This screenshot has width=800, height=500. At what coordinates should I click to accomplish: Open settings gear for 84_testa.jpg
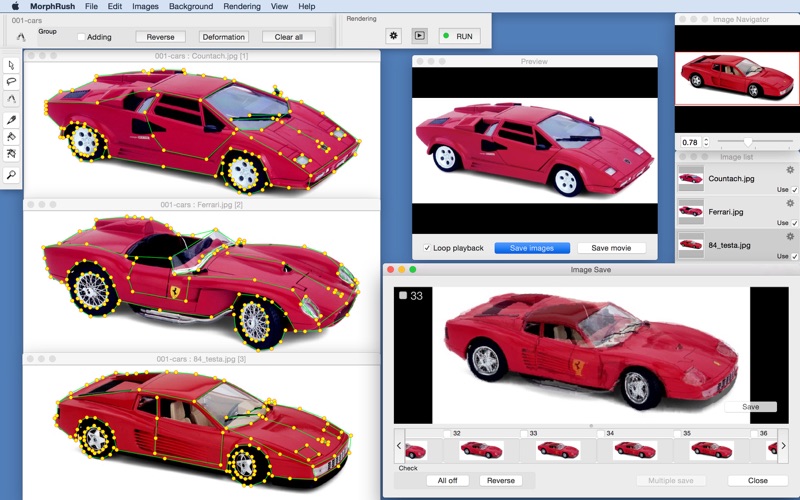[790, 236]
